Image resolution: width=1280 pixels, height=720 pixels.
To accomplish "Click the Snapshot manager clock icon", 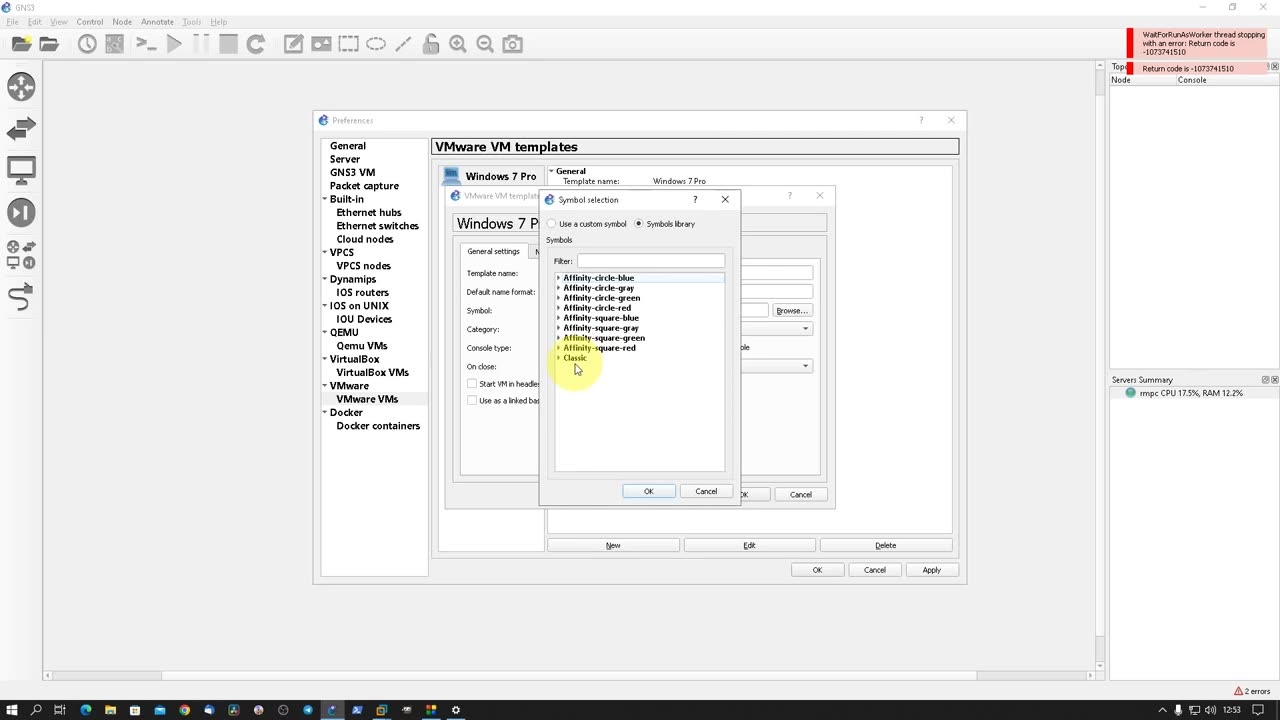I will click(87, 44).
